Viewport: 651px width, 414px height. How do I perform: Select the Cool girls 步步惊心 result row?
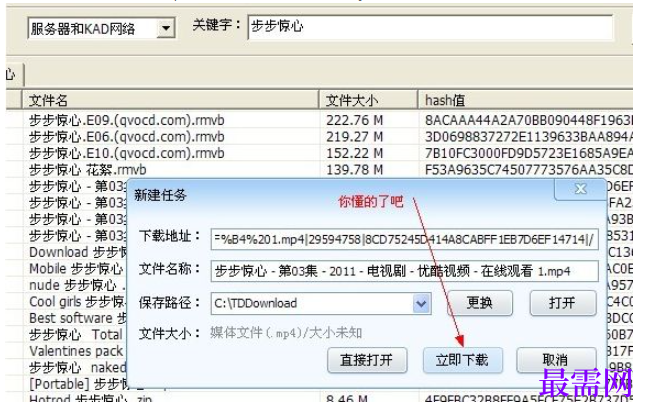coord(77,302)
